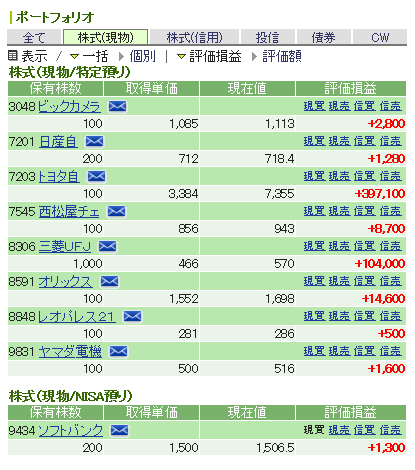Click 信売 for 三菱UFJ
This screenshot has height=470, width=415.
click(390, 246)
